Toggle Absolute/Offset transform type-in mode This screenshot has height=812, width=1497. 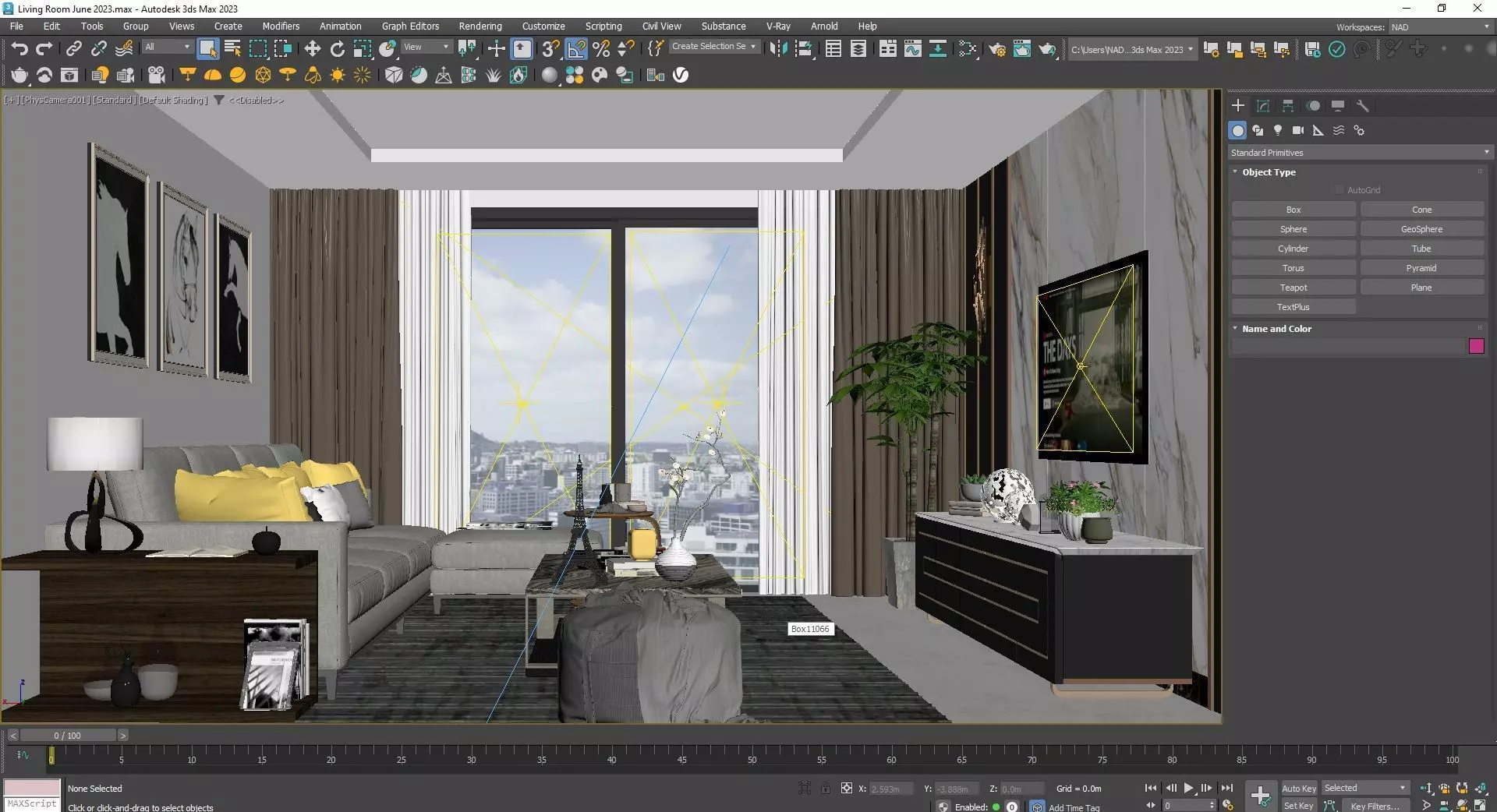(x=847, y=788)
